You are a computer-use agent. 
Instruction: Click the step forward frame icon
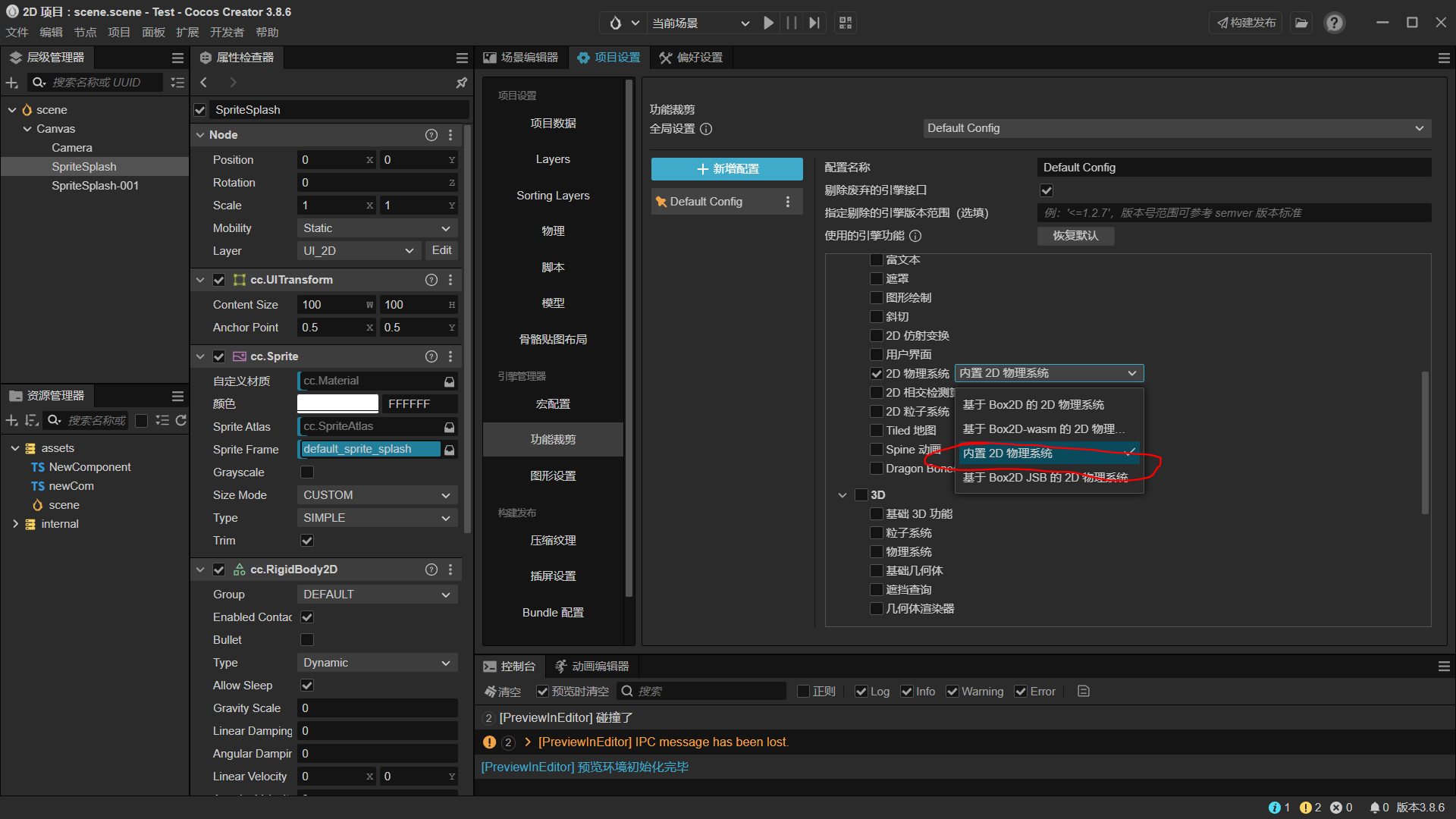coord(814,23)
